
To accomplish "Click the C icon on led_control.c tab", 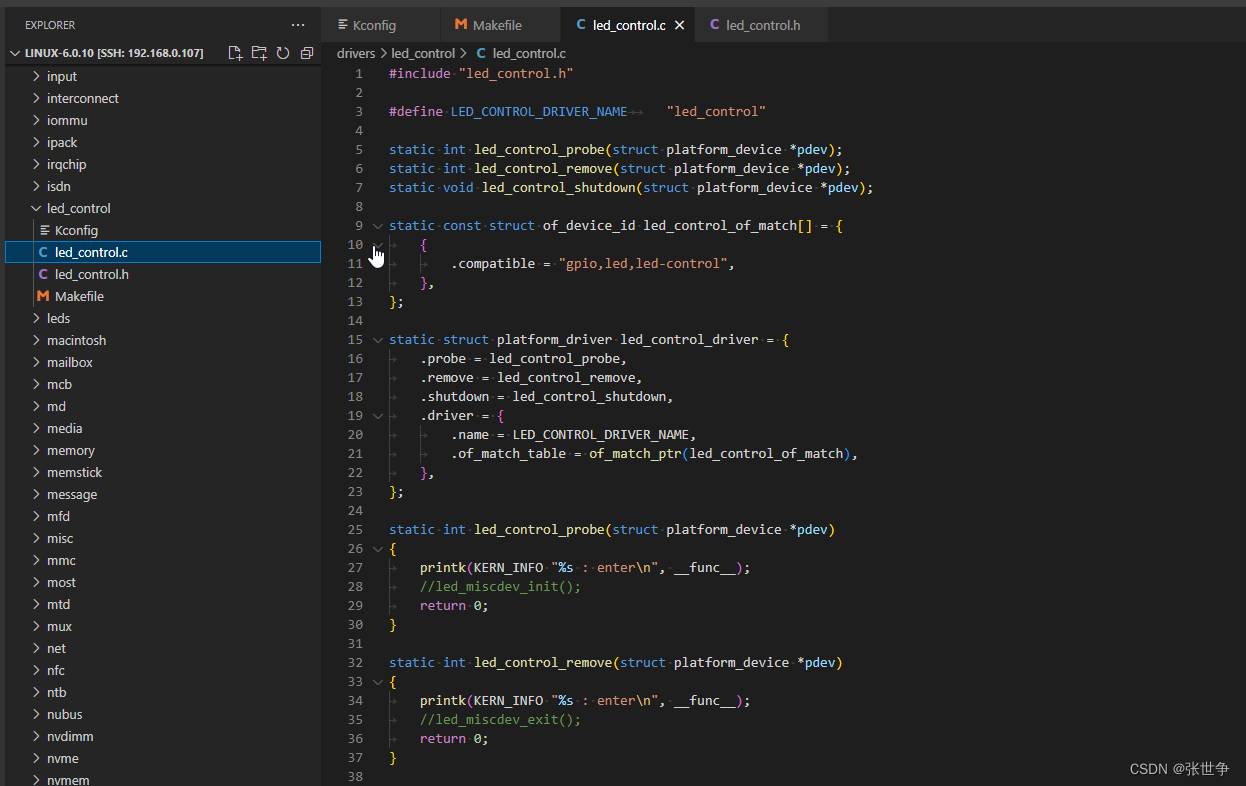I will [x=581, y=25].
